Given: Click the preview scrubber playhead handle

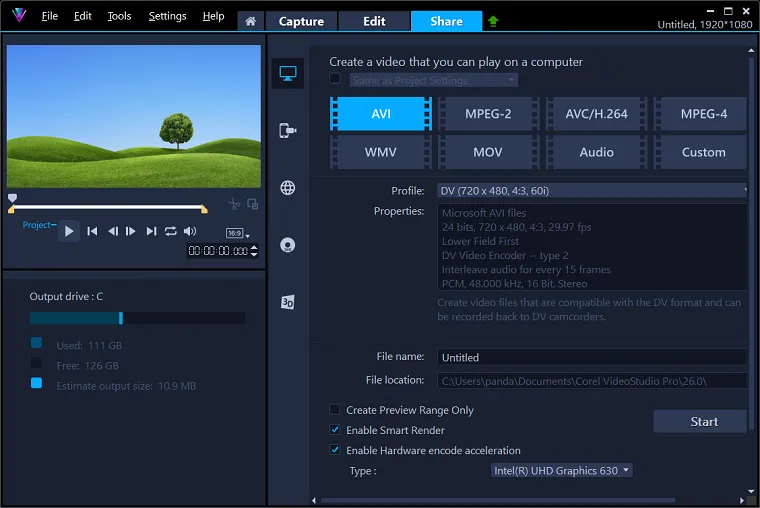Looking at the screenshot, I should pos(13,198).
